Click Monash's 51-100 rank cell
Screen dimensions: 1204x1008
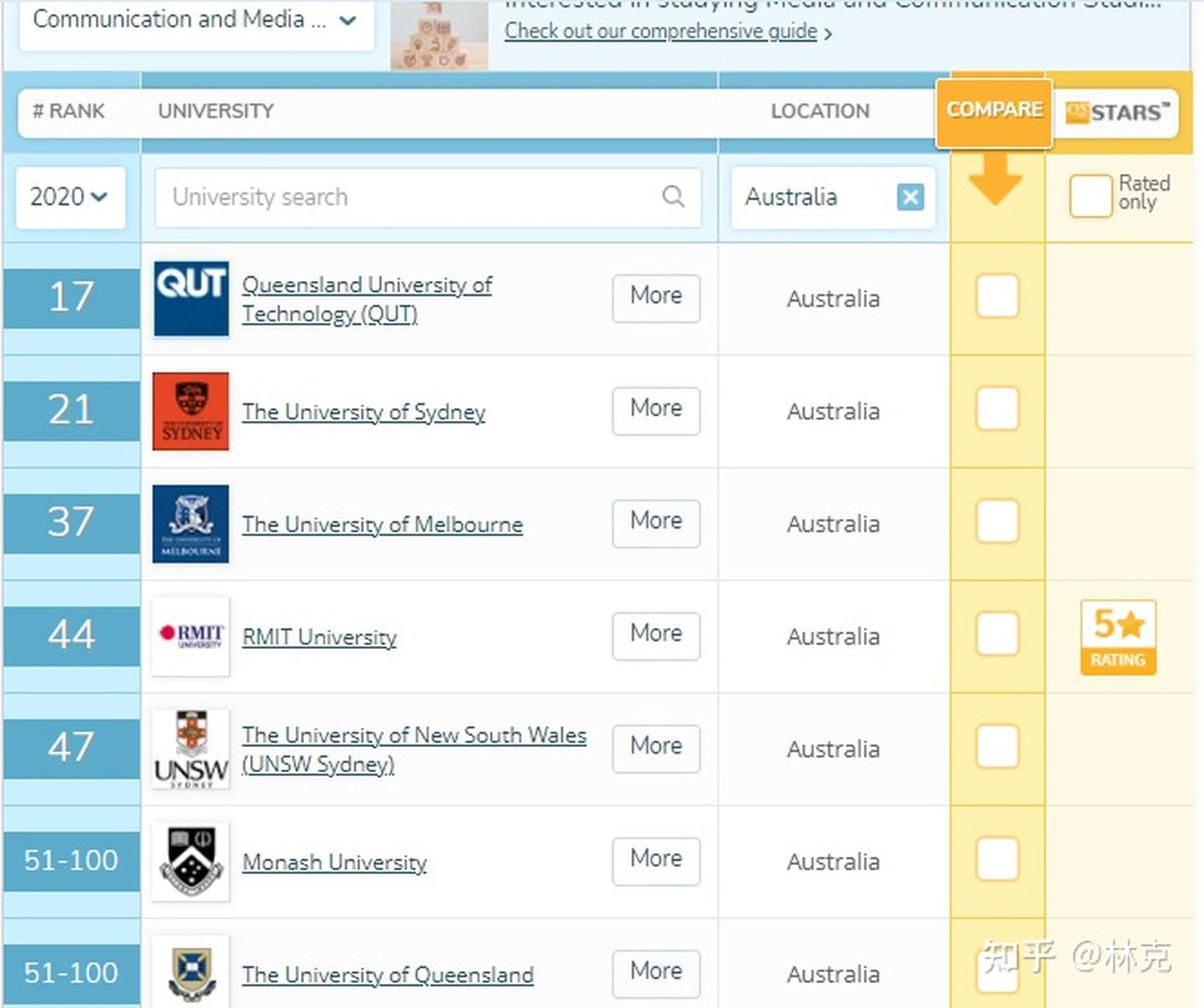click(71, 861)
